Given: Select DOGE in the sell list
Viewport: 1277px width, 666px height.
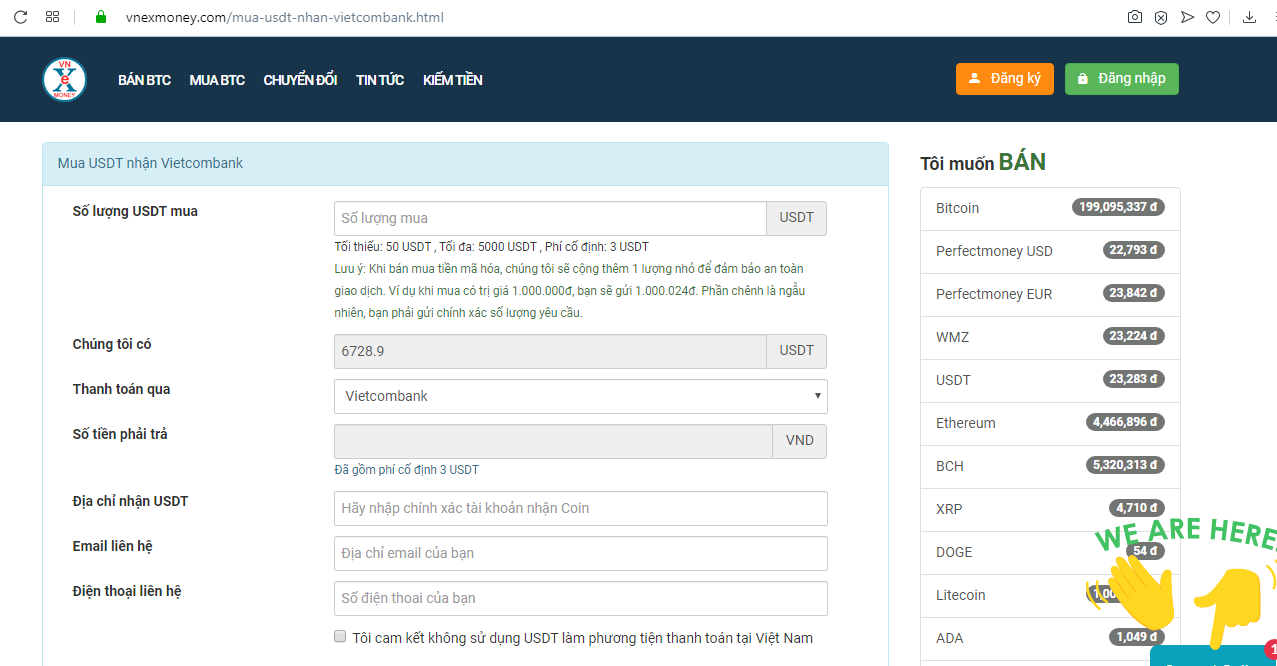Looking at the screenshot, I should 1050,552.
